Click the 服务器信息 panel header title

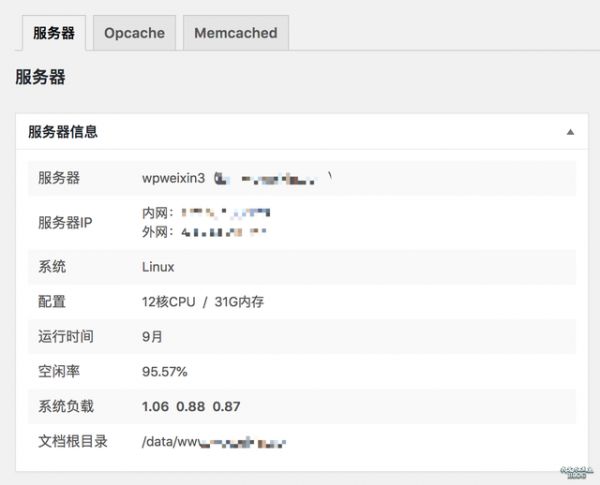[x=62, y=131]
